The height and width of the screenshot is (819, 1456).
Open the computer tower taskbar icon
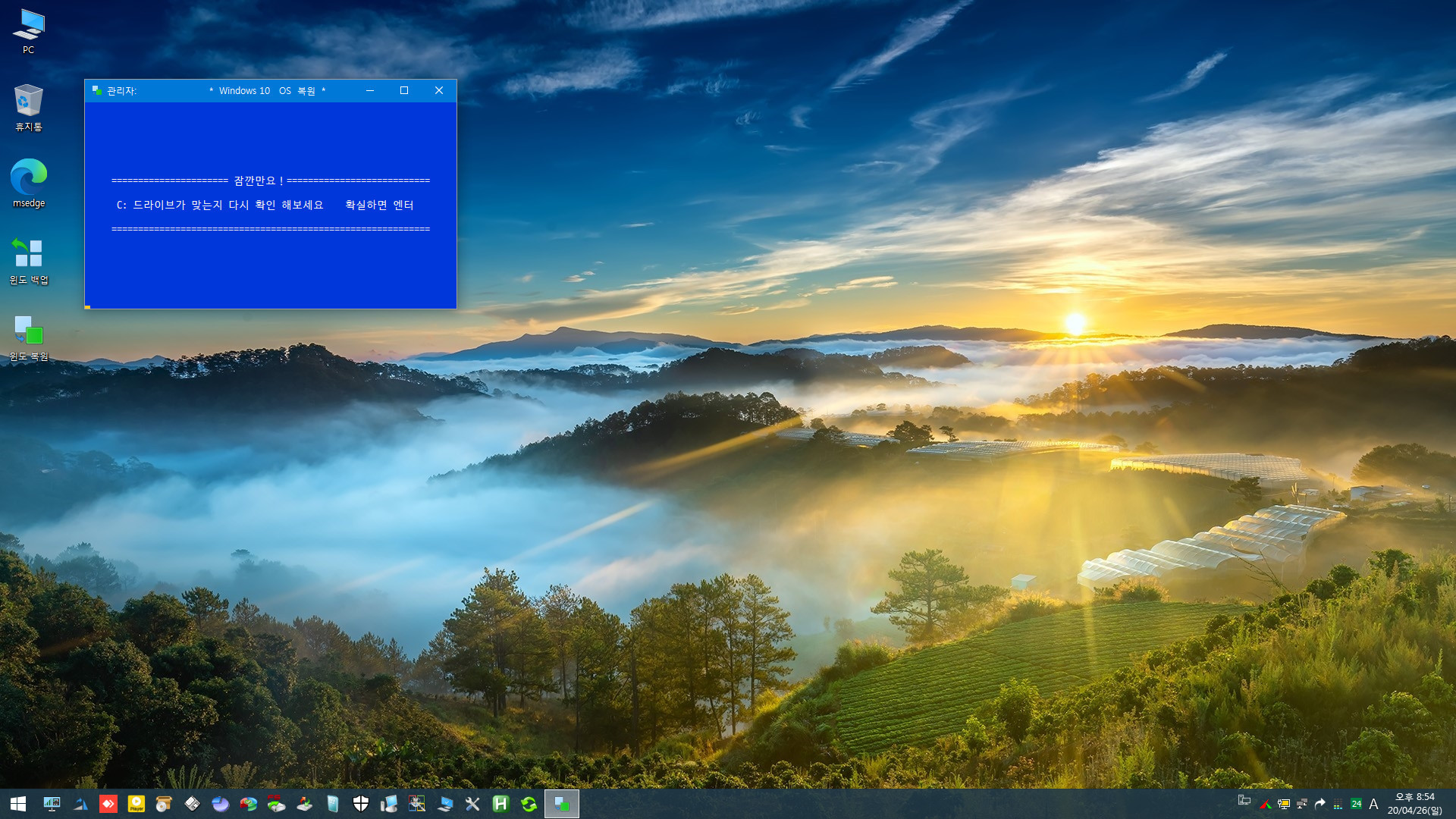(389, 804)
